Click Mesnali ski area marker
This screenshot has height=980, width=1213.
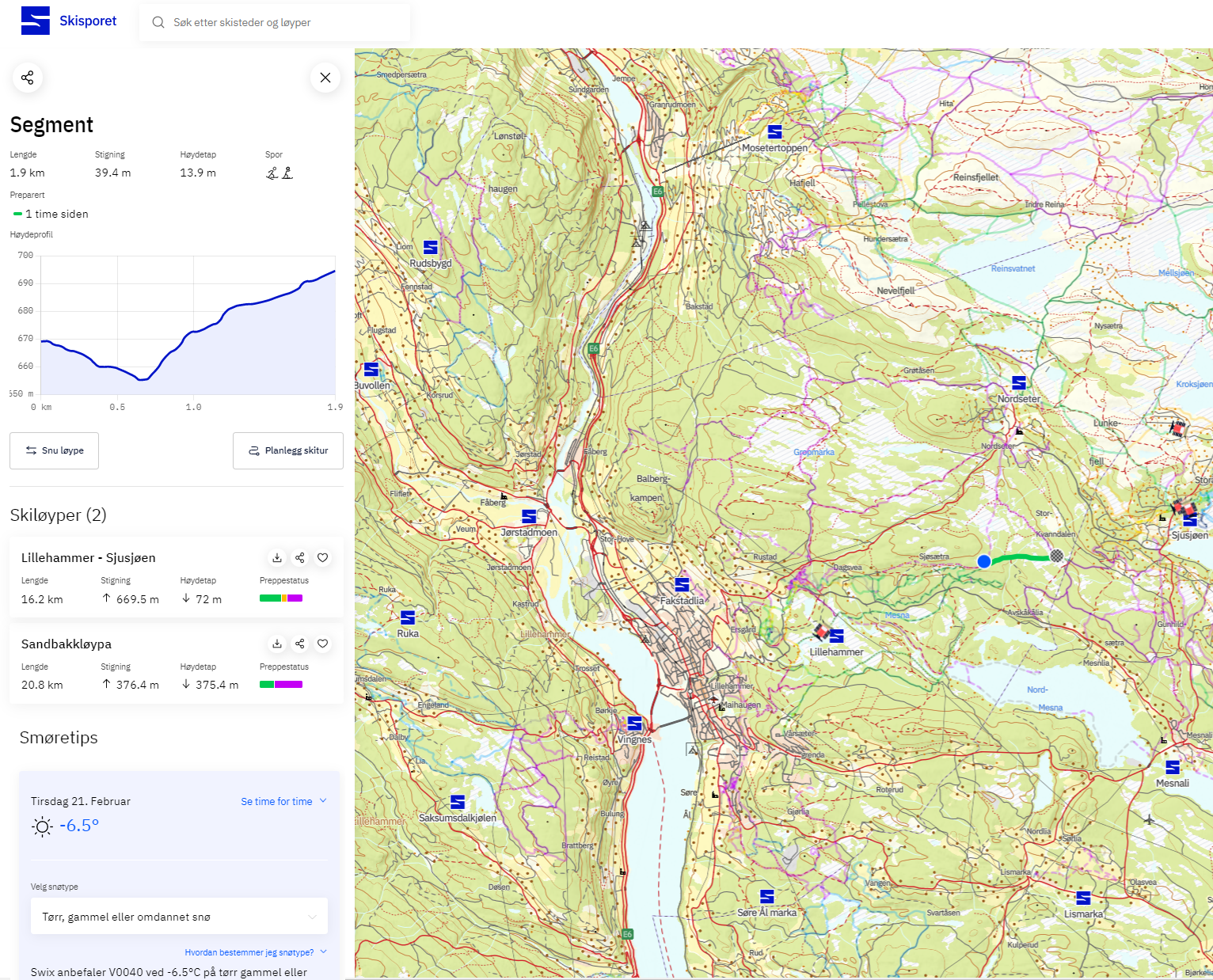pos(1173,767)
